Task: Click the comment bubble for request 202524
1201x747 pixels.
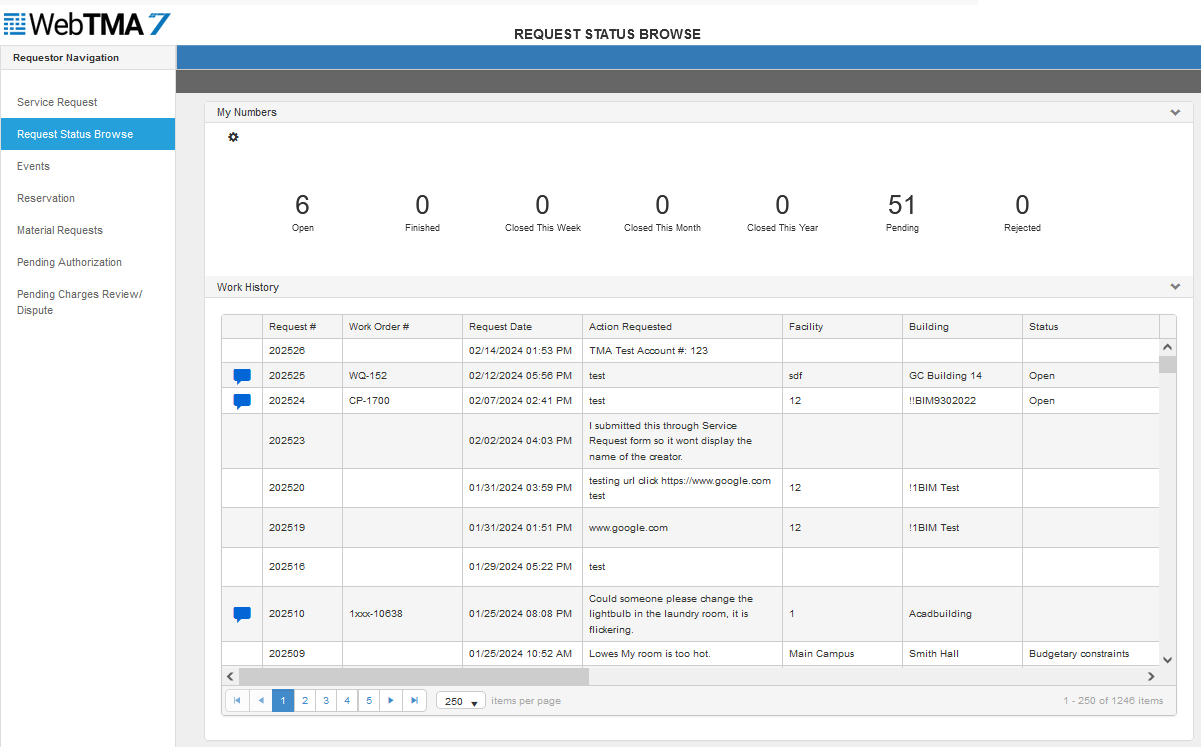Action: [x=241, y=401]
